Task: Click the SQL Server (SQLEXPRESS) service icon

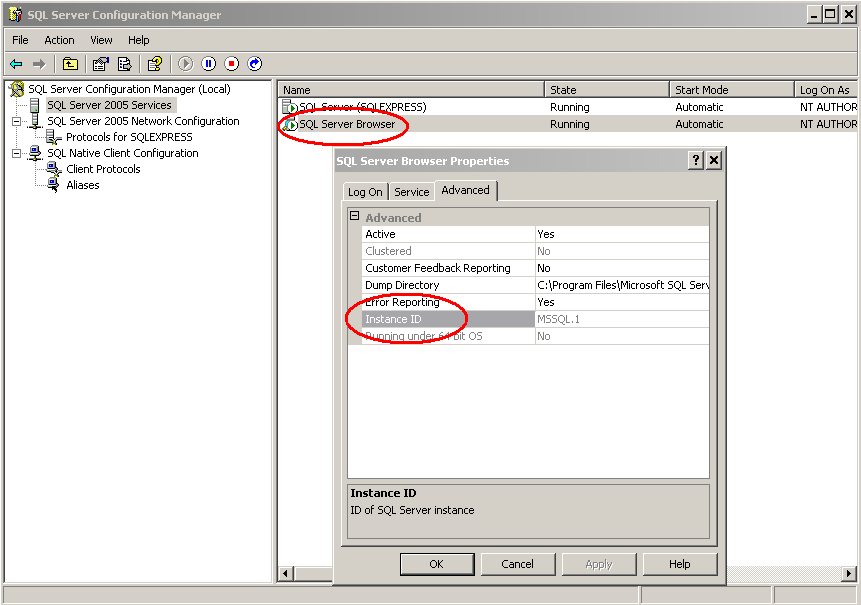Action: [x=289, y=107]
